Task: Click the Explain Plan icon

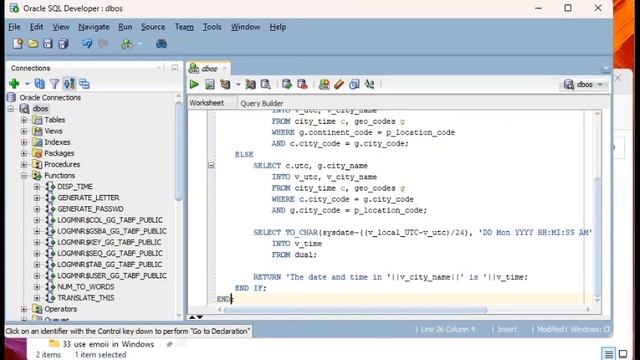Action: 225,84
